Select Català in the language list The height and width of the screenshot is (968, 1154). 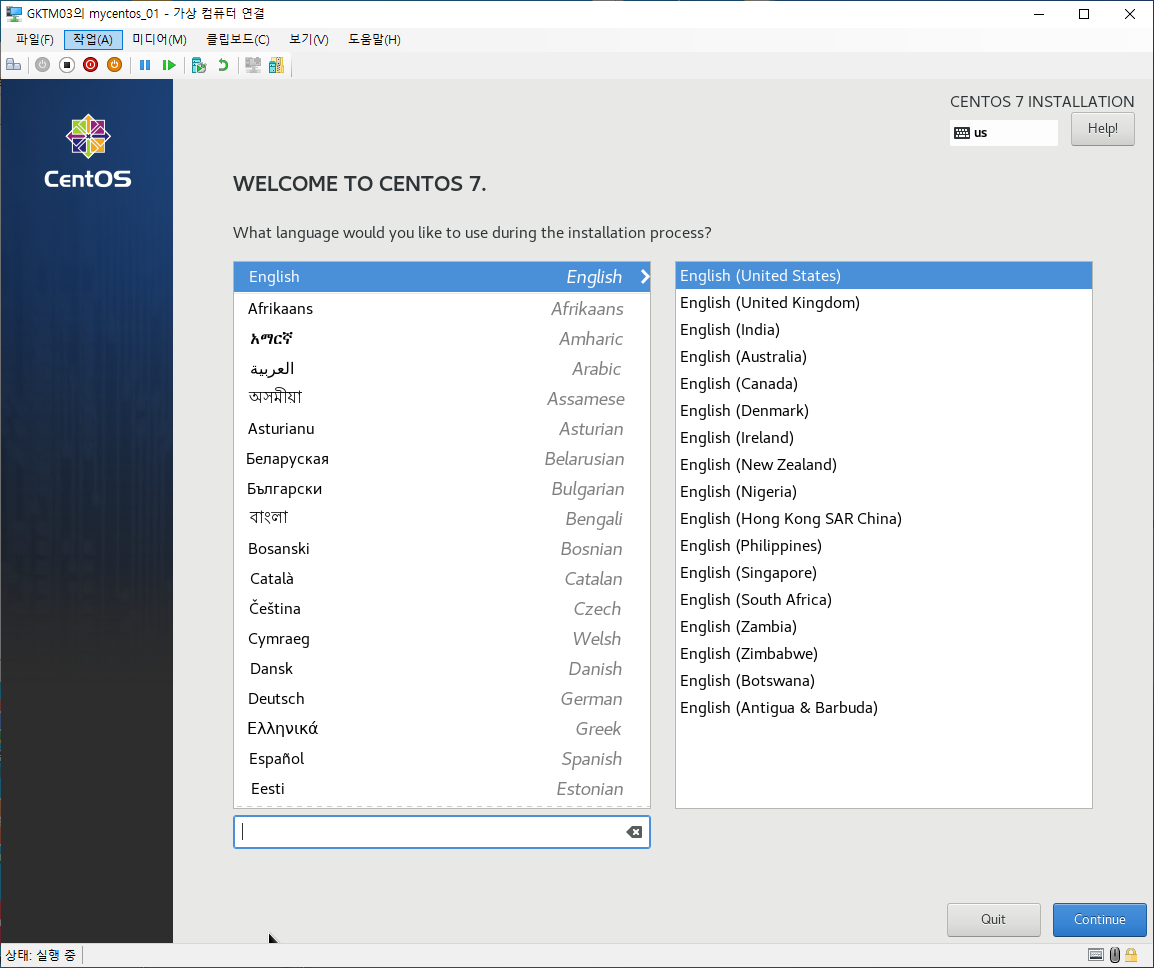coord(442,579)
